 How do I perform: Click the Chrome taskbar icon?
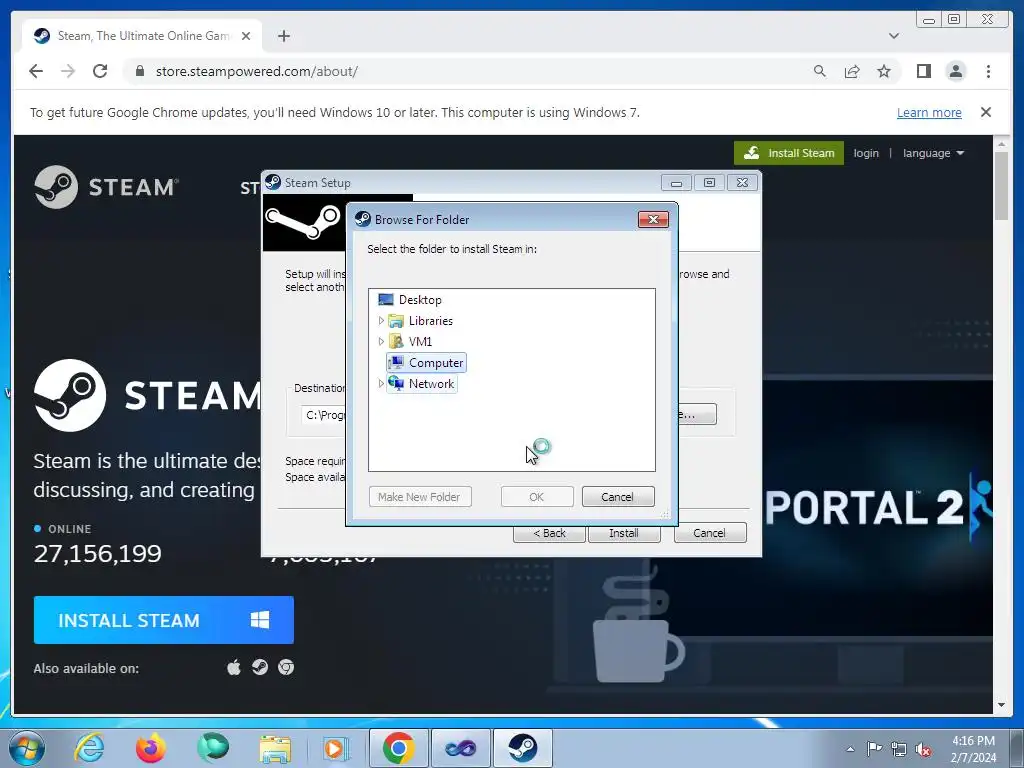tap(398, 748)
